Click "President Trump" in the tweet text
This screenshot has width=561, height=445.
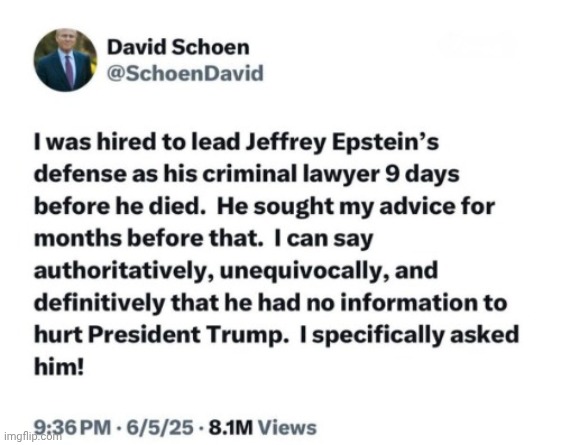pyautogui.click(x=188, y=335)
